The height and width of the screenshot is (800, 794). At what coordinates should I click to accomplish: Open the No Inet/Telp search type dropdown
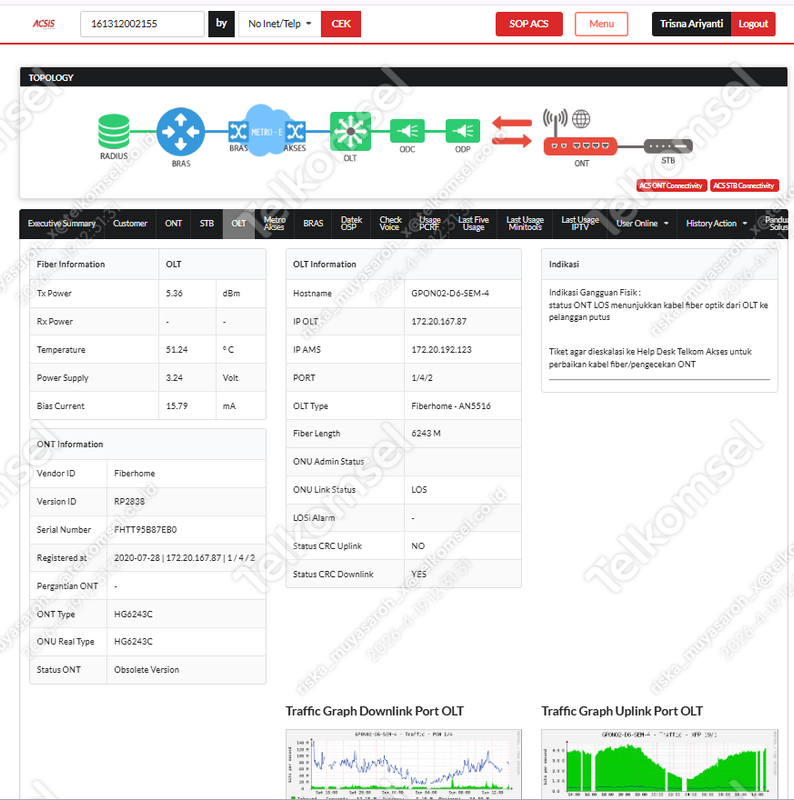280,24
